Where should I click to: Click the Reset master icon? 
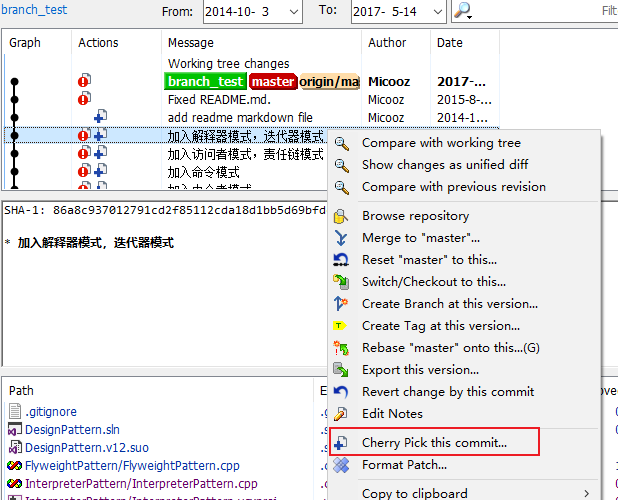click(341, 260)
